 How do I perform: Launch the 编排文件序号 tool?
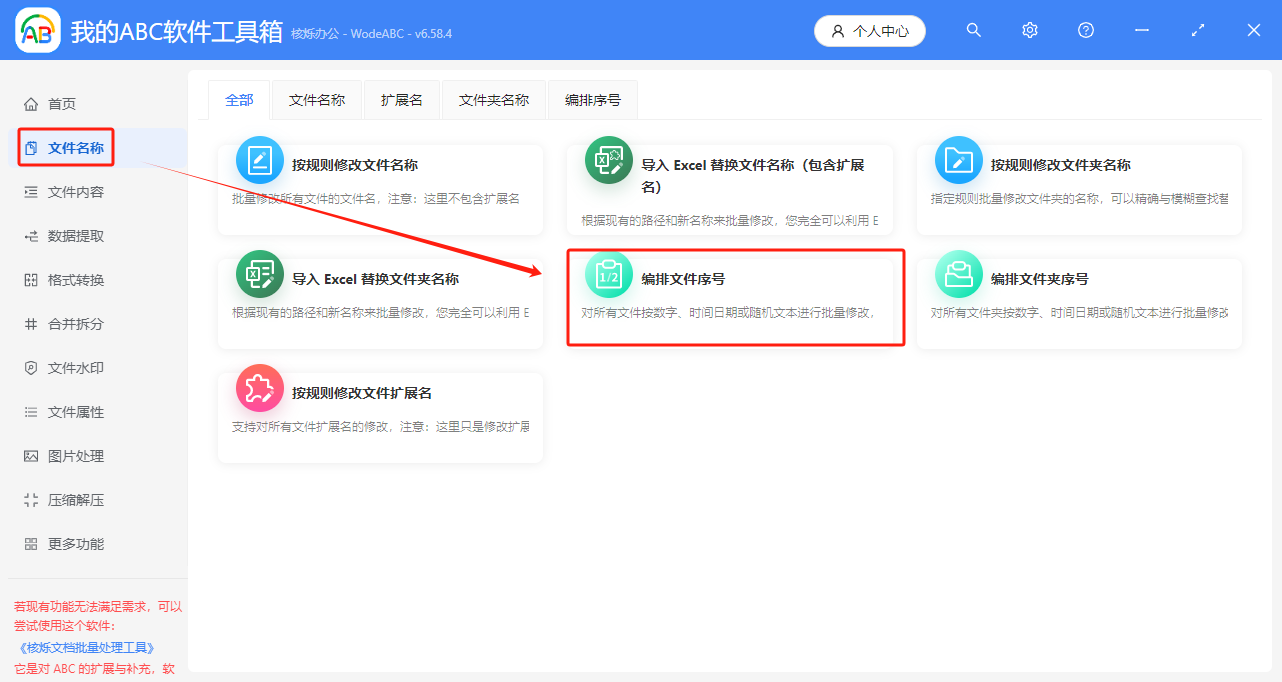click(x=735, y=297)
